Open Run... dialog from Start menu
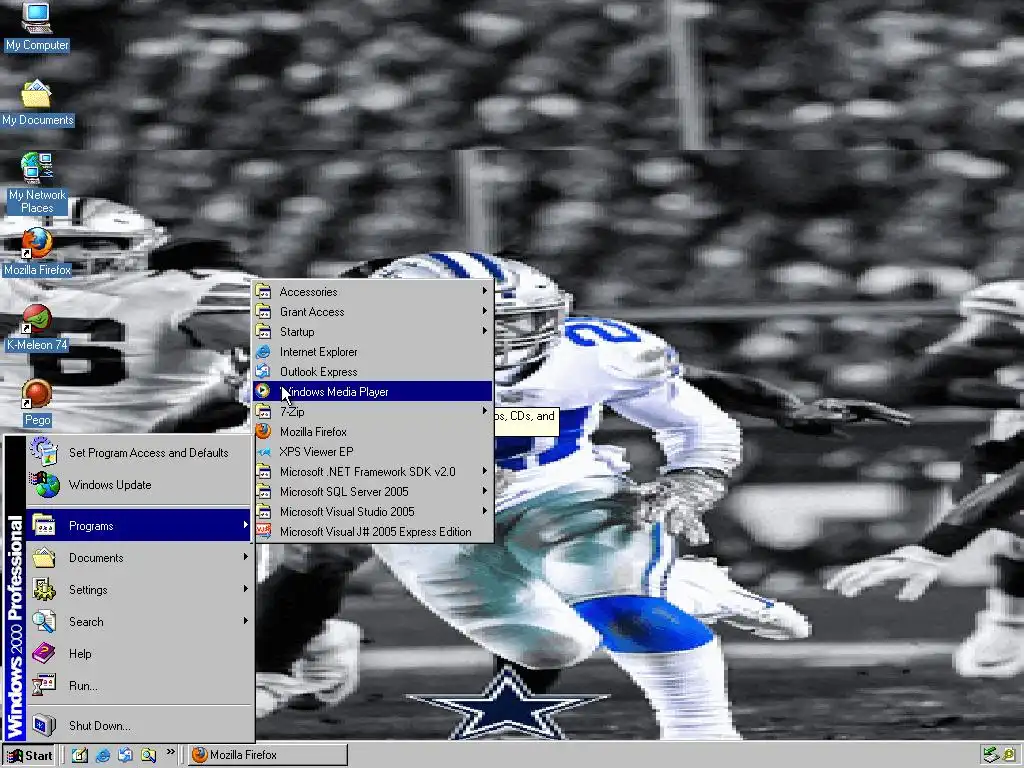This screenshot has width=1024, height=768. [x=139, y=686]
